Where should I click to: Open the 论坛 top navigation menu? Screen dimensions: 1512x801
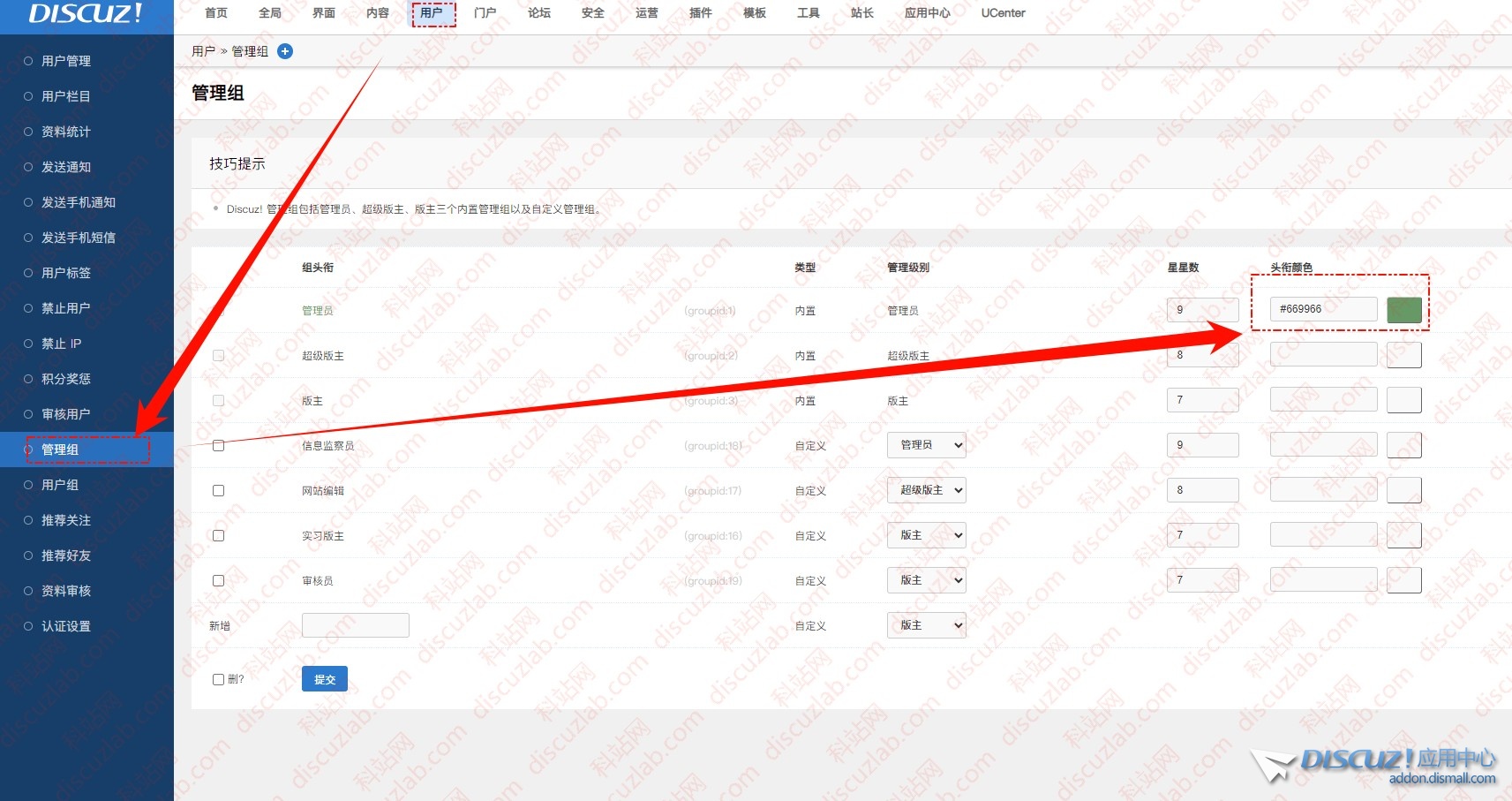point(539,13)
